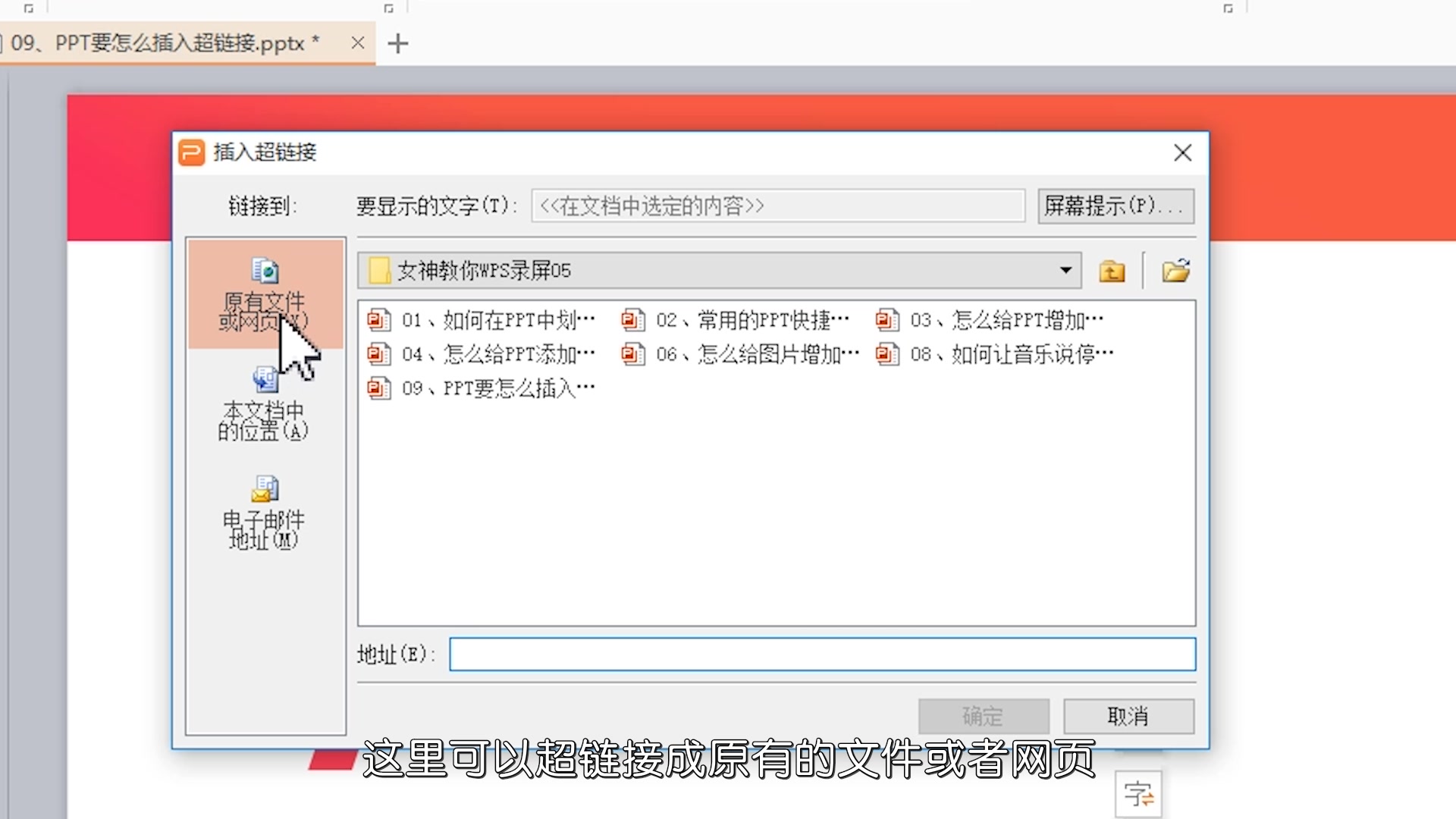Click the "屏幕提示(P)" button
Screen dimensions: 1456x819
[1115, 206]
